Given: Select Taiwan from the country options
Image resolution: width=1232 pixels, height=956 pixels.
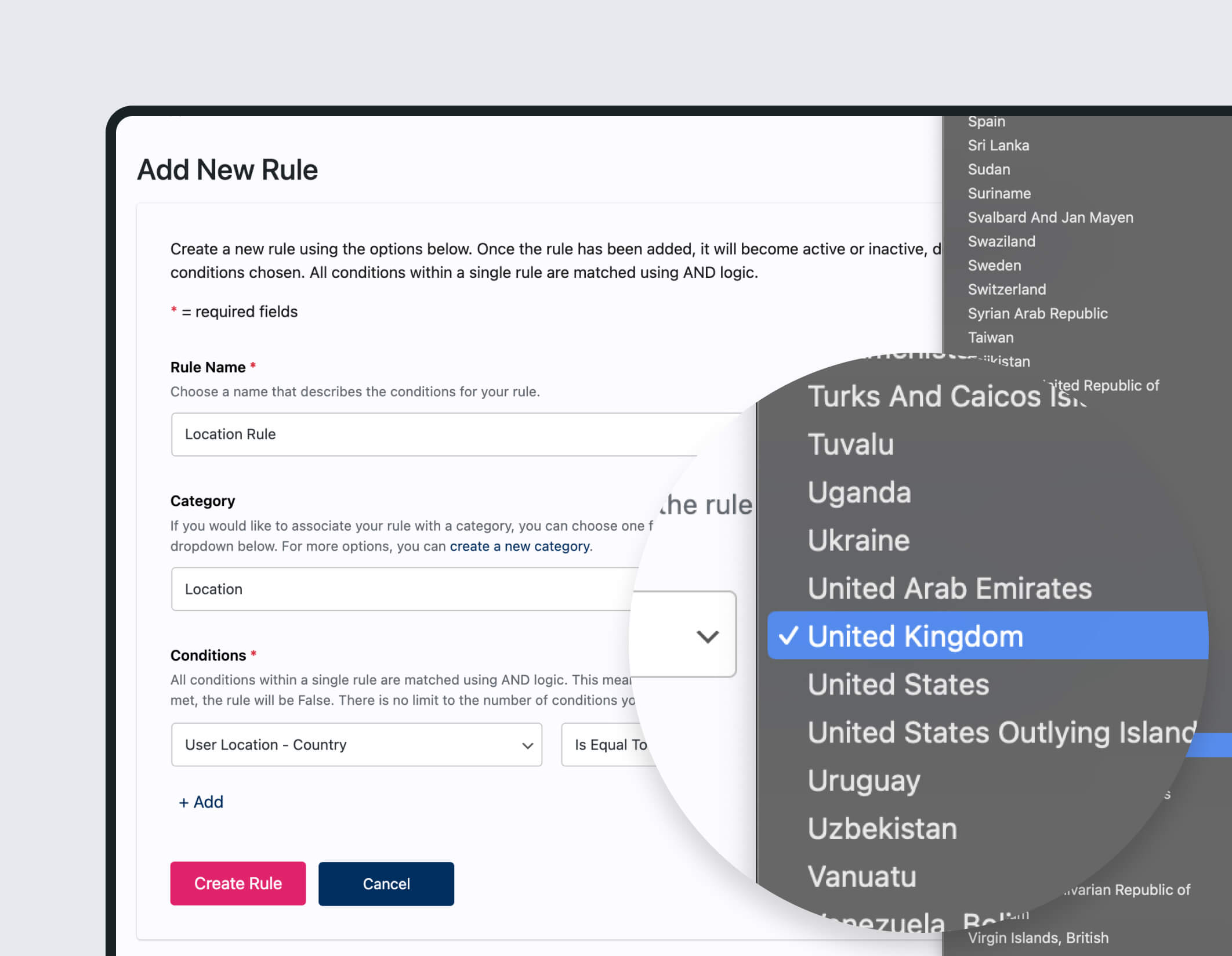Looking at the screenshot, I should (x=991, y=337).
